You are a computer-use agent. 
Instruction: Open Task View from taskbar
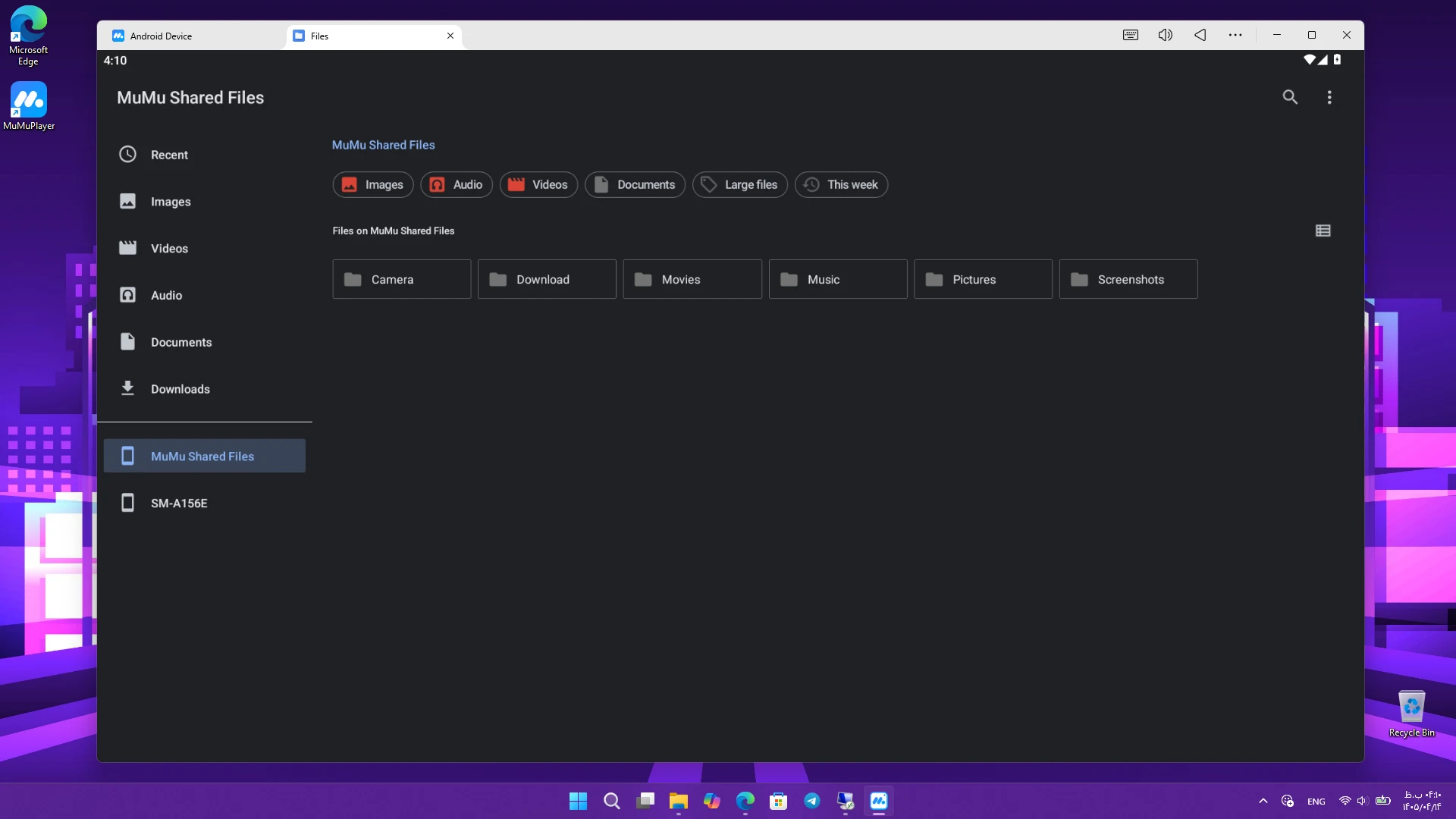coord(645,801)
